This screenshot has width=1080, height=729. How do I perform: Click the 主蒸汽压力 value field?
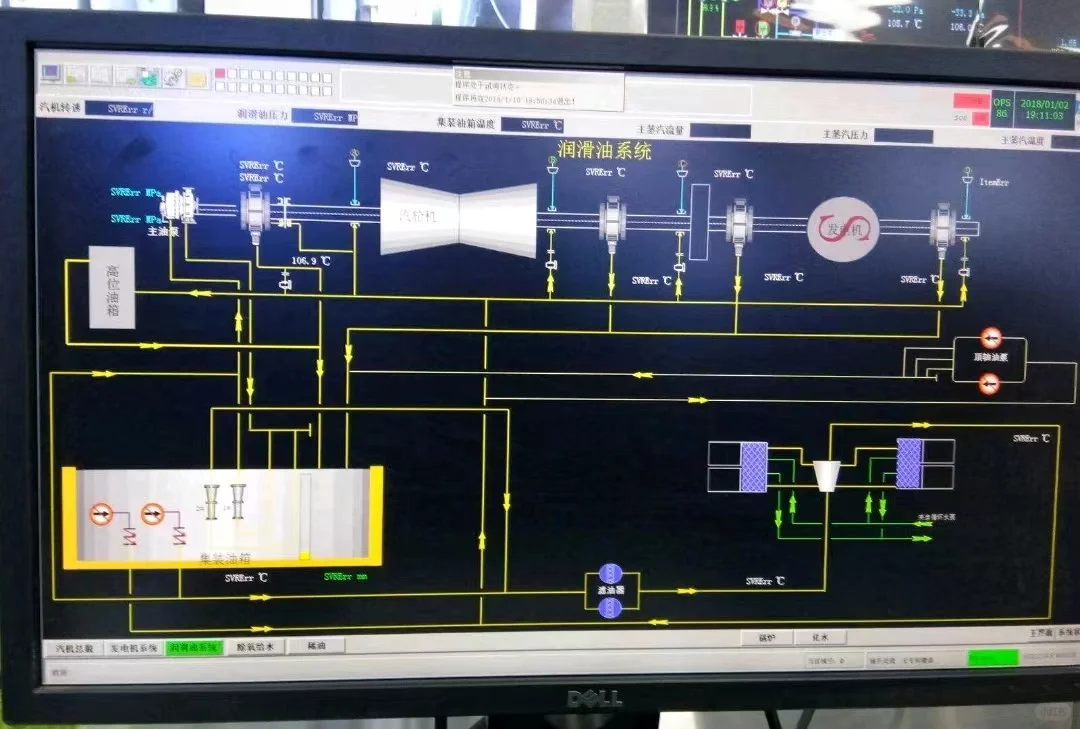[904, 136]
